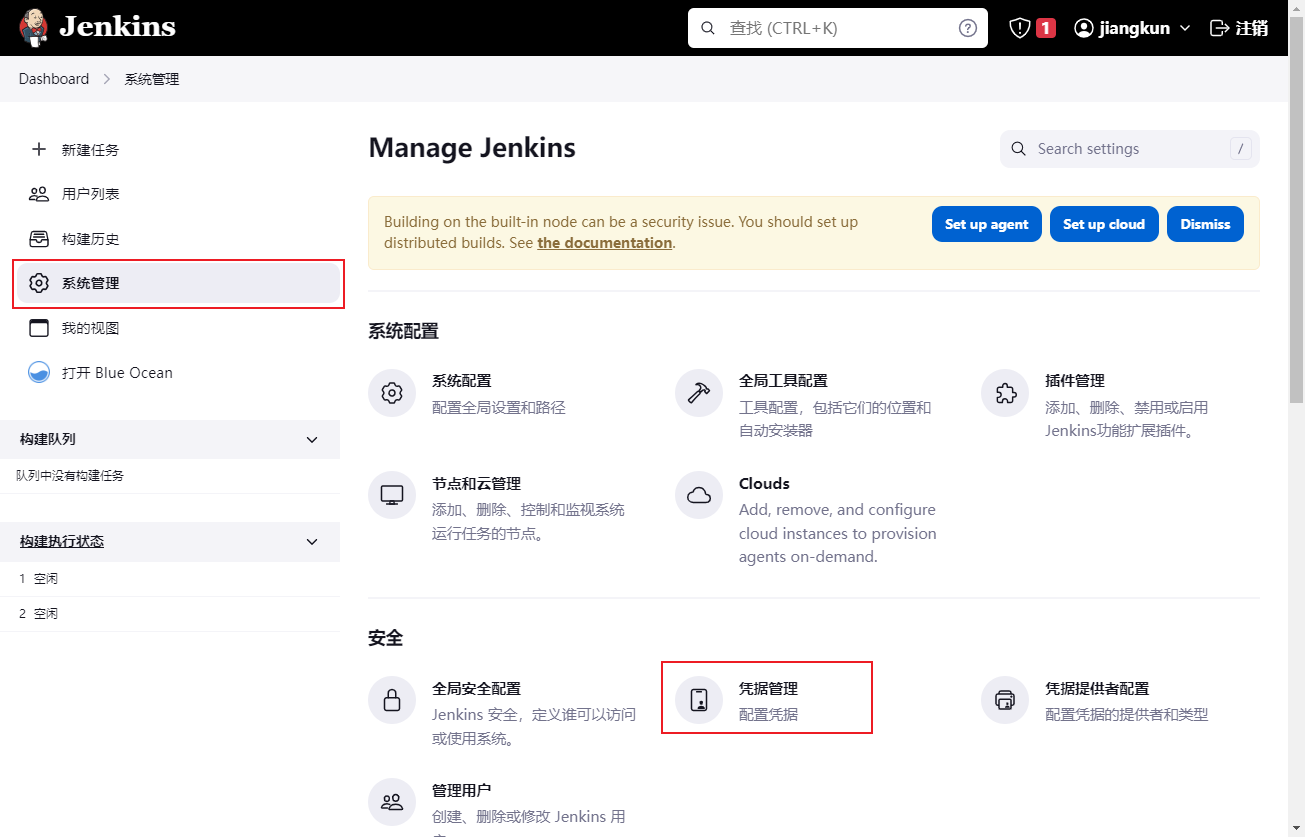Click the 队列中没有构建任务 text
The image size is (1305, 837).
coord(70,476)
